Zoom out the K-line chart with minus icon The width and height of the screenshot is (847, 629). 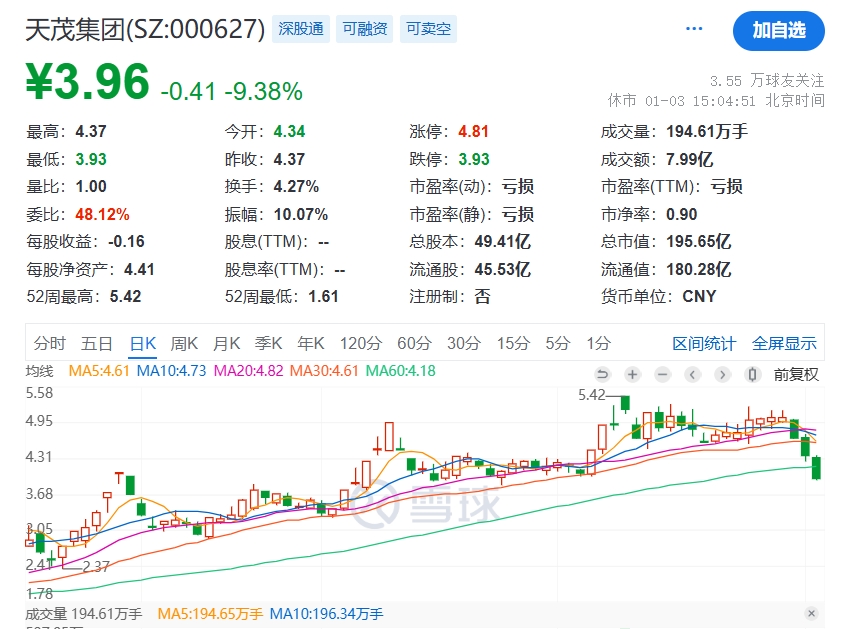coord(662,374)
